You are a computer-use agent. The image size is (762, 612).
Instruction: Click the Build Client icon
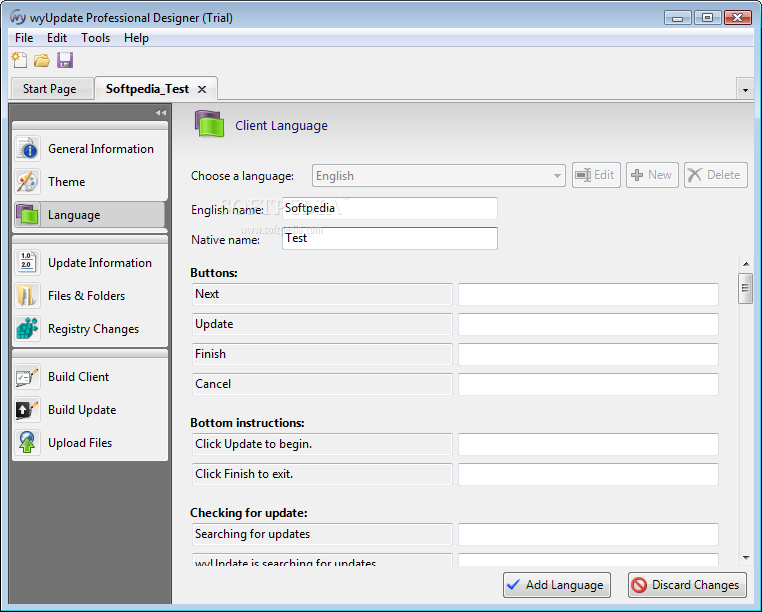(27, 377)
